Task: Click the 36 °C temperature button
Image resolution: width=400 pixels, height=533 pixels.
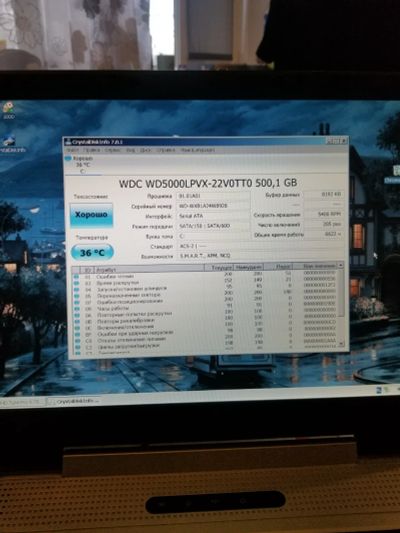Action: point(92,253)
